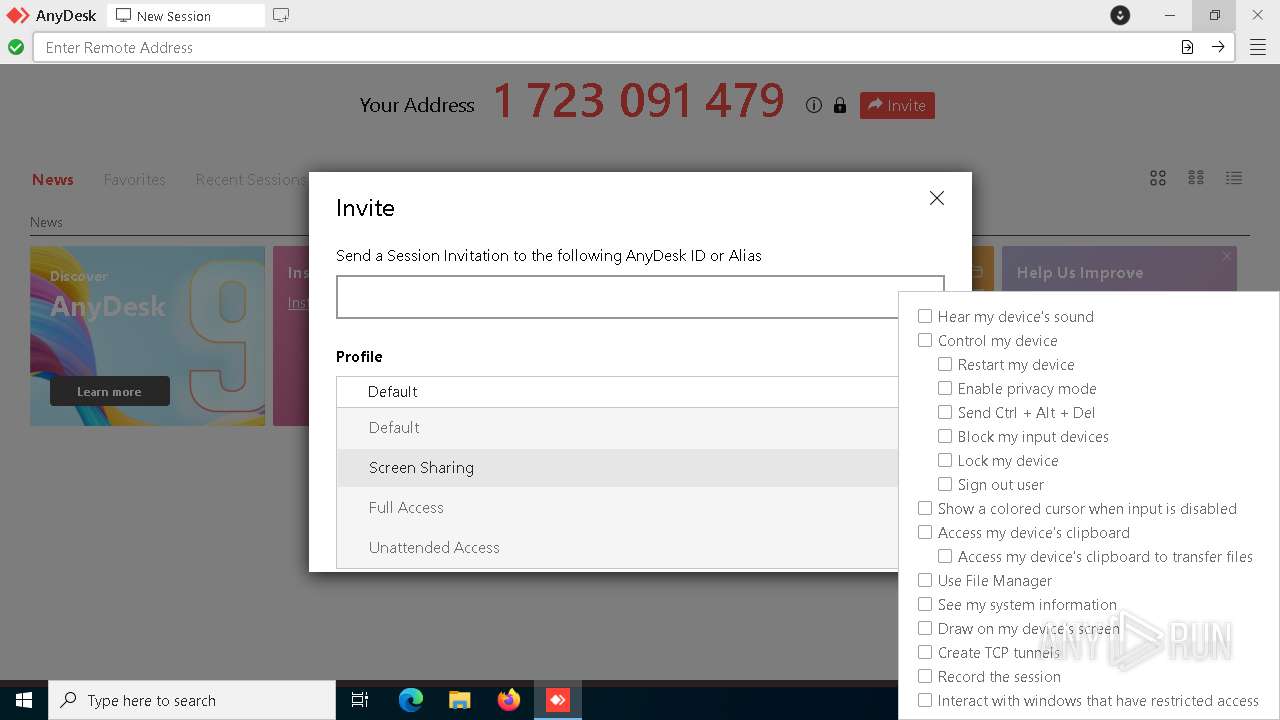Select Unattended Access profile
The height and width of the screenshot is (720, 1280).
click(617, 548)
